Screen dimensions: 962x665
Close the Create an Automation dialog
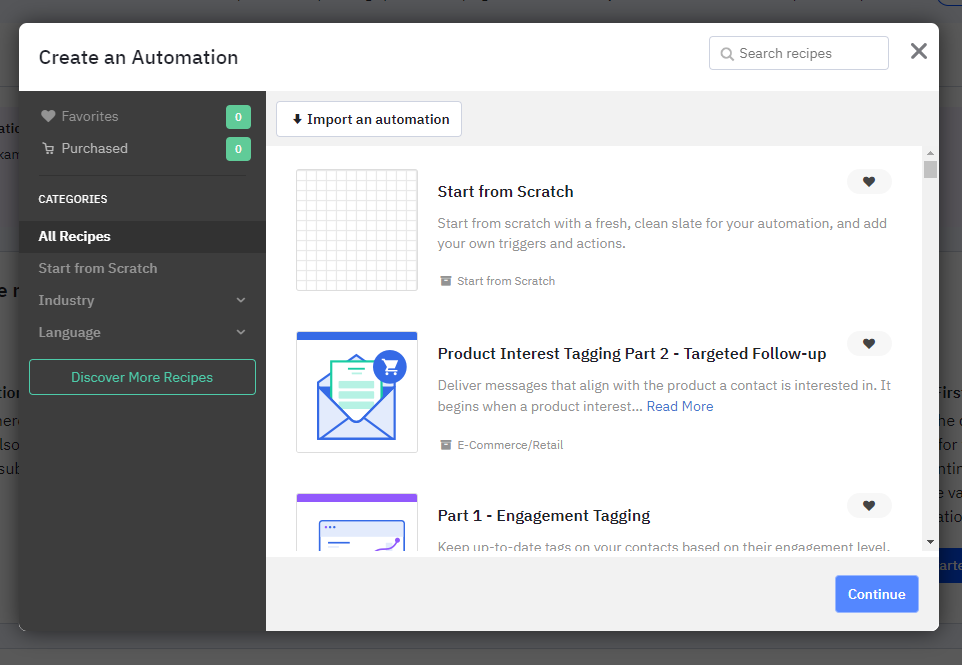click(918, 52)
